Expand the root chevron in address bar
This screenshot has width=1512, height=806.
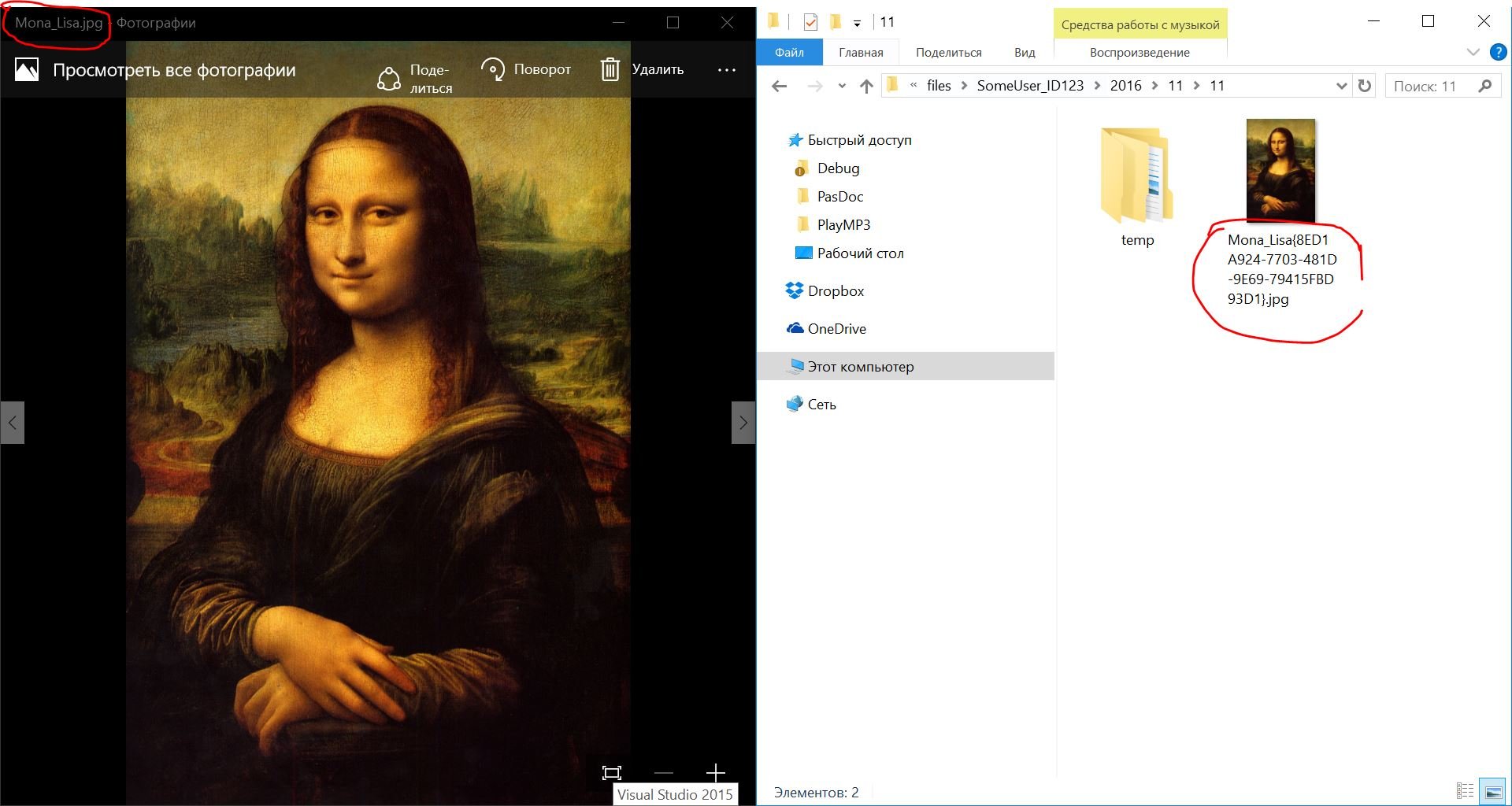[x=913, y=85]
